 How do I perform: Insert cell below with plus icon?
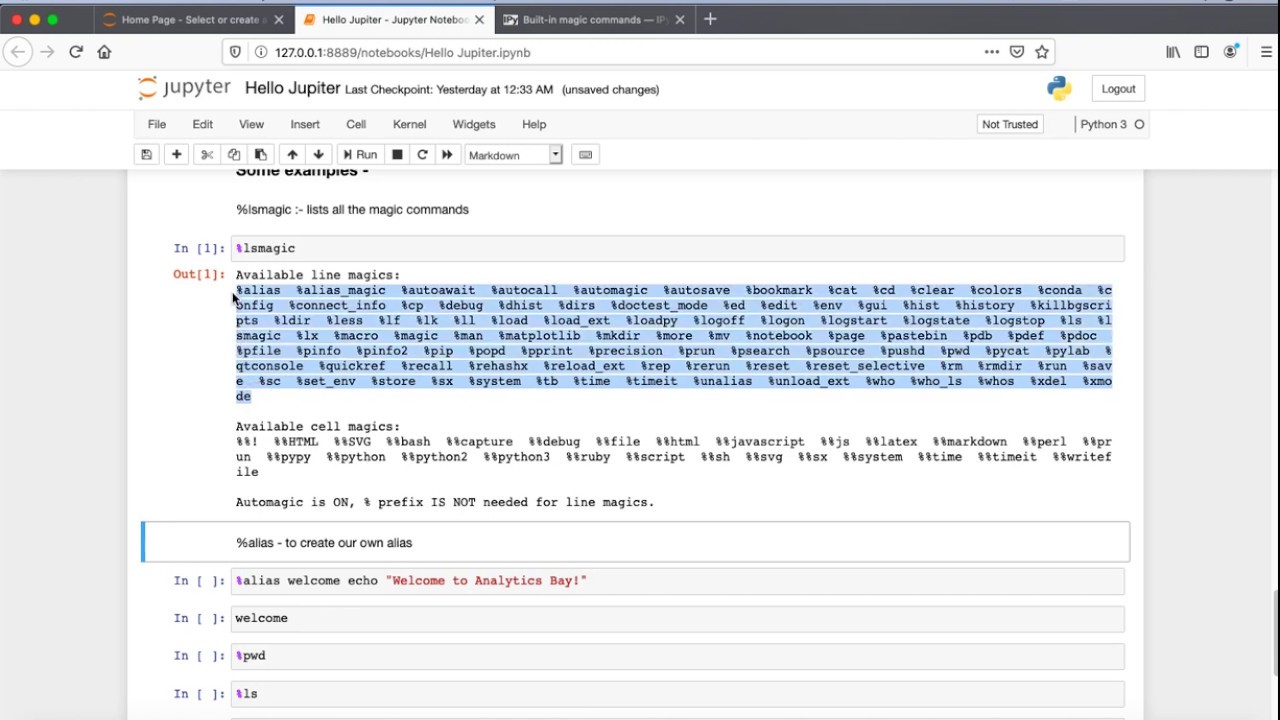[x=176, y=155]
